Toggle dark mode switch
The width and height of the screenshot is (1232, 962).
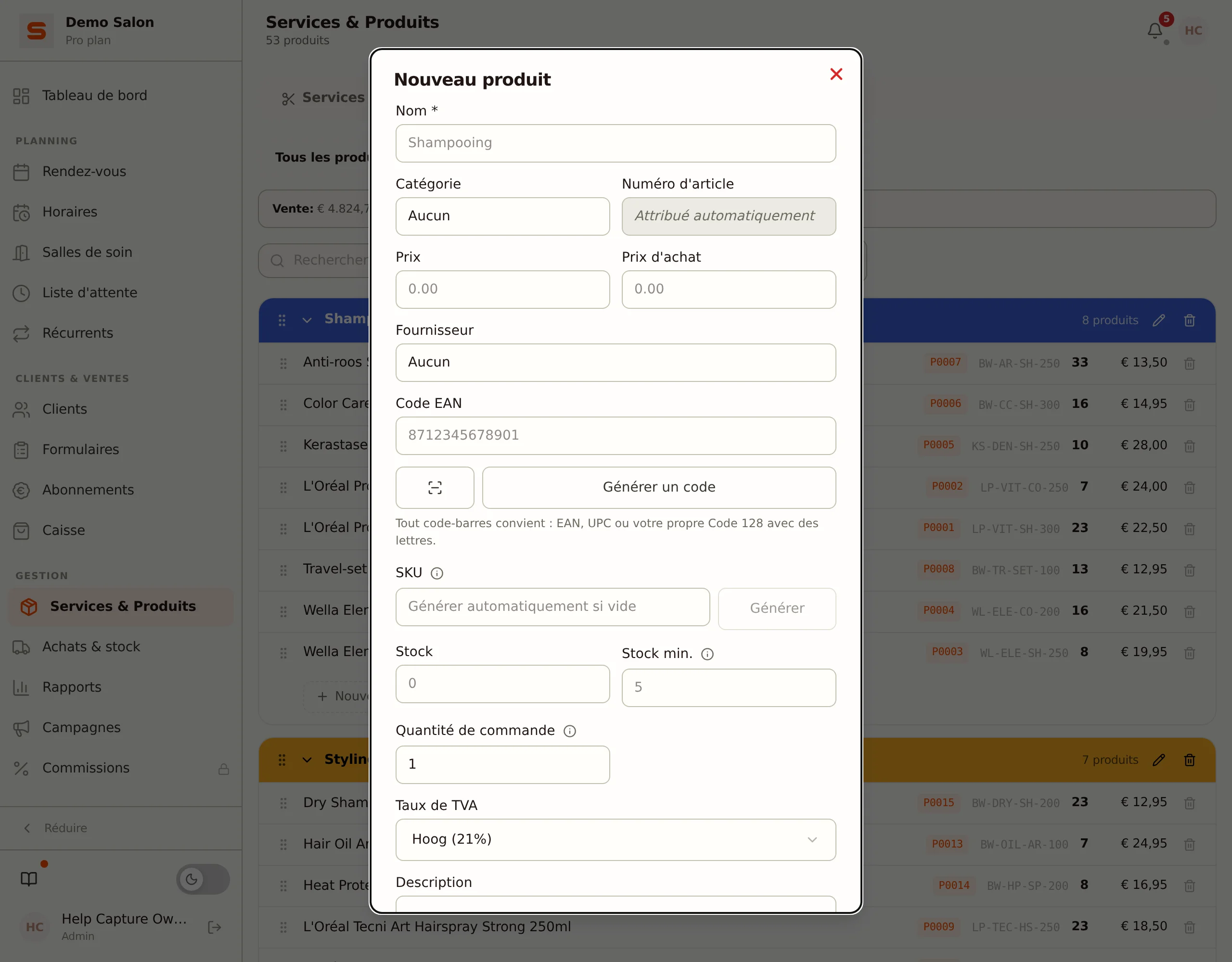(x=203, y=878)
